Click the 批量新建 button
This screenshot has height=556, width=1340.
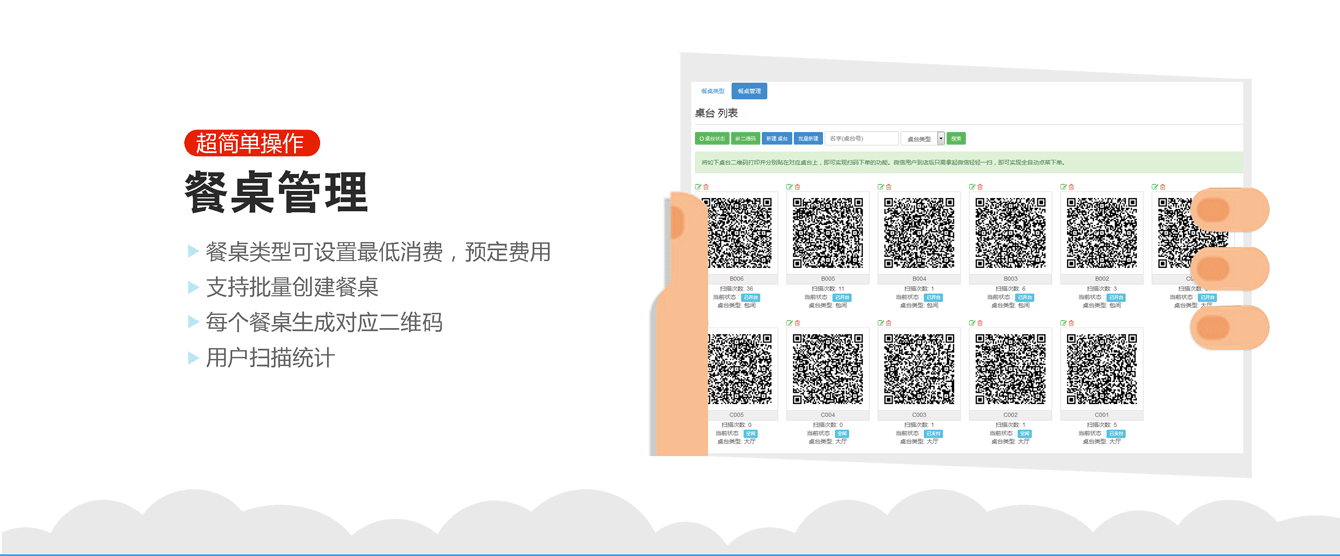[x=808, y=139]
